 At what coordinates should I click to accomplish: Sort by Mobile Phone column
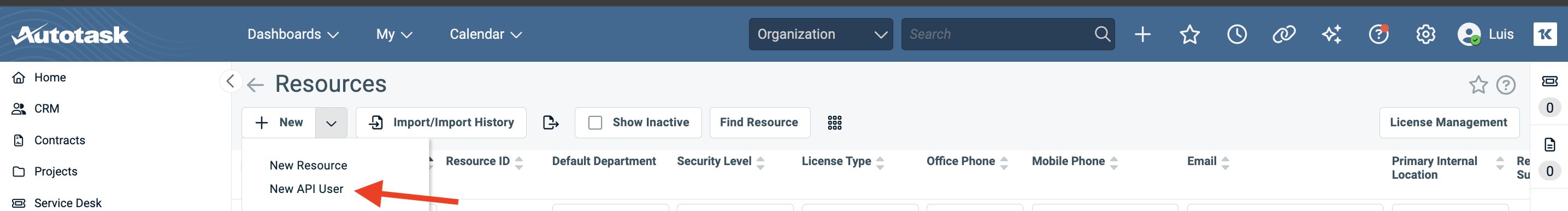pos(1075,162)
